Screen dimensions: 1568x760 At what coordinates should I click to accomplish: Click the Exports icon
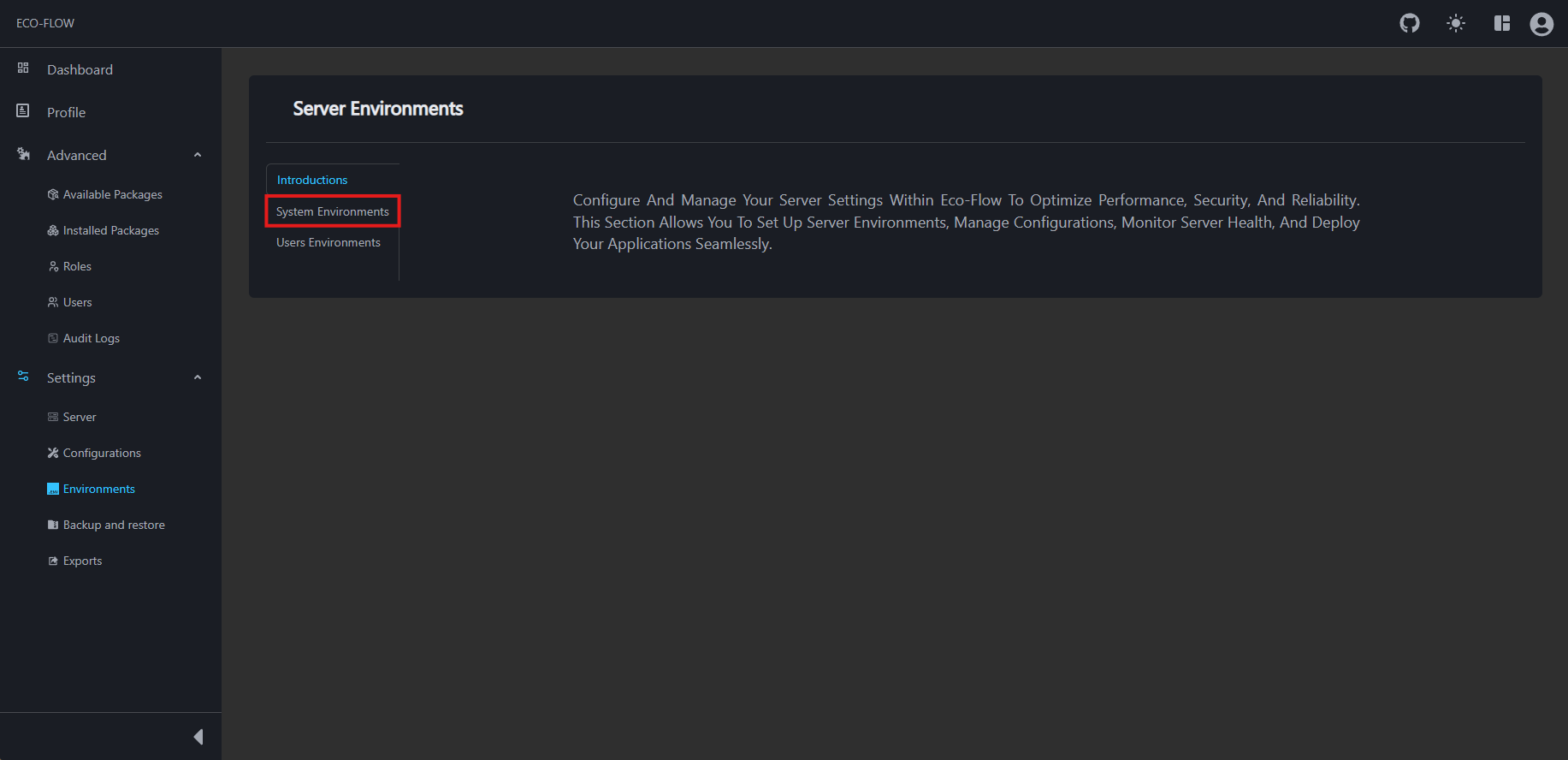[53, 561]
